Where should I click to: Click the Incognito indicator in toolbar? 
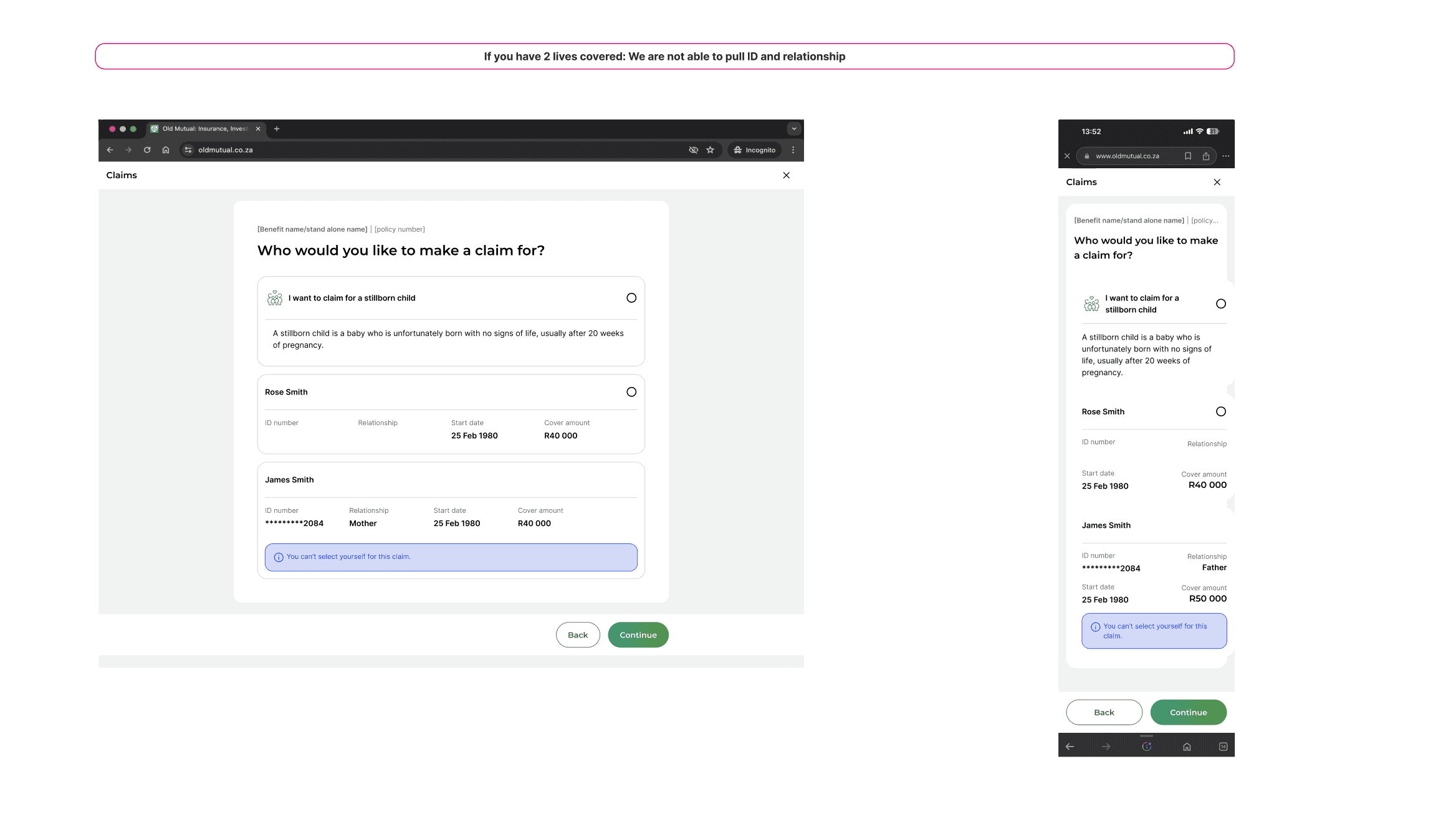[x=755, y=150]
